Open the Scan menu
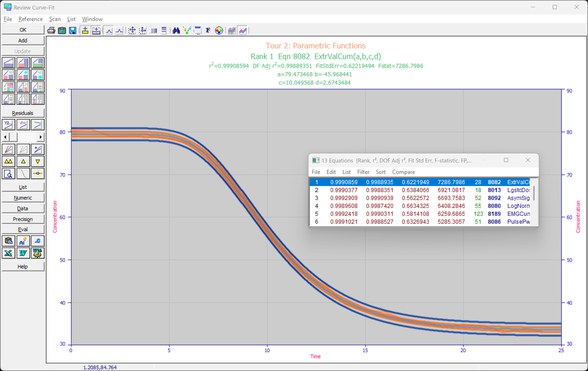The height and width of the screenshot is (371, 588). [55, 19]
